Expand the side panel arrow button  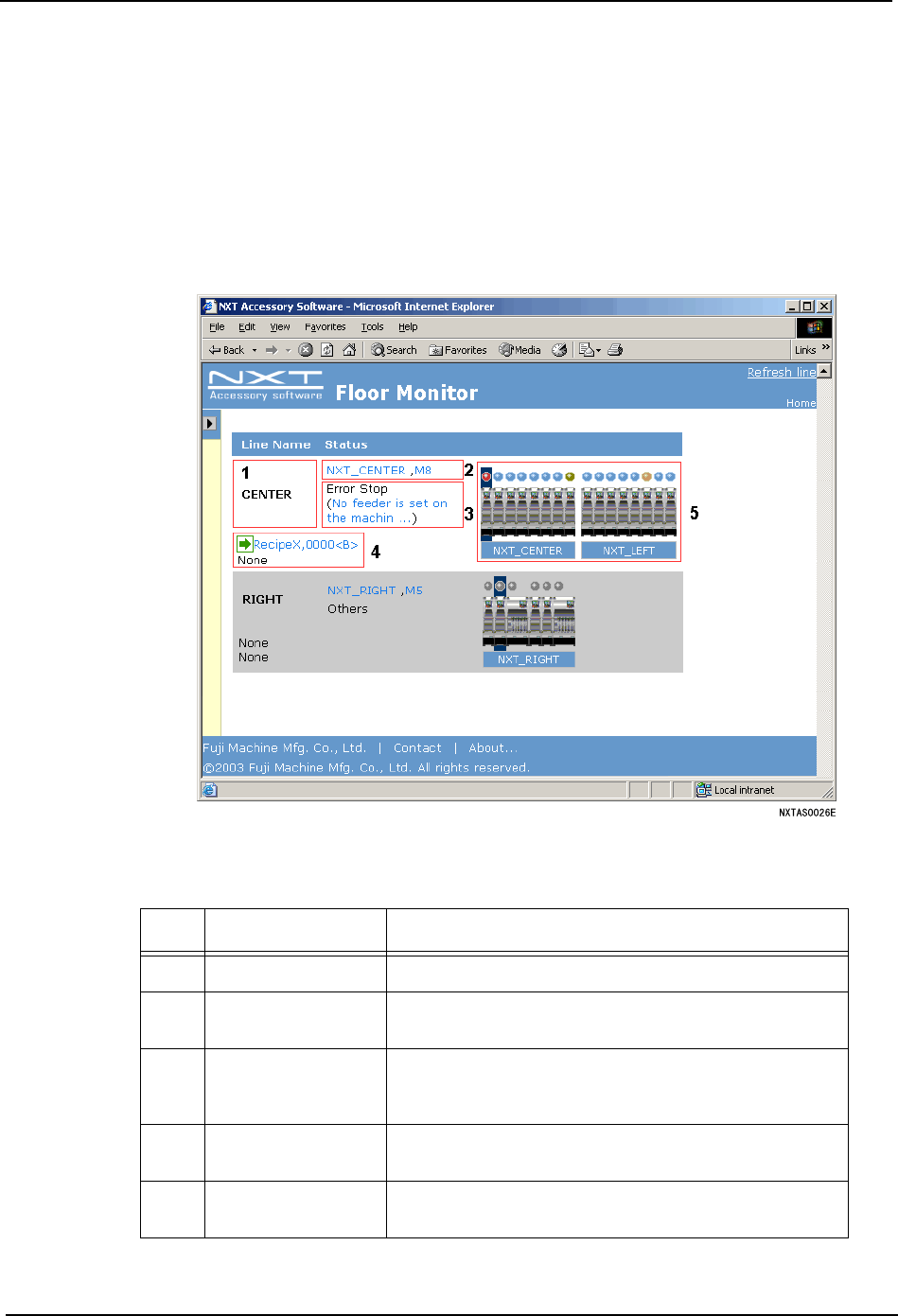[x=210, y=423]
